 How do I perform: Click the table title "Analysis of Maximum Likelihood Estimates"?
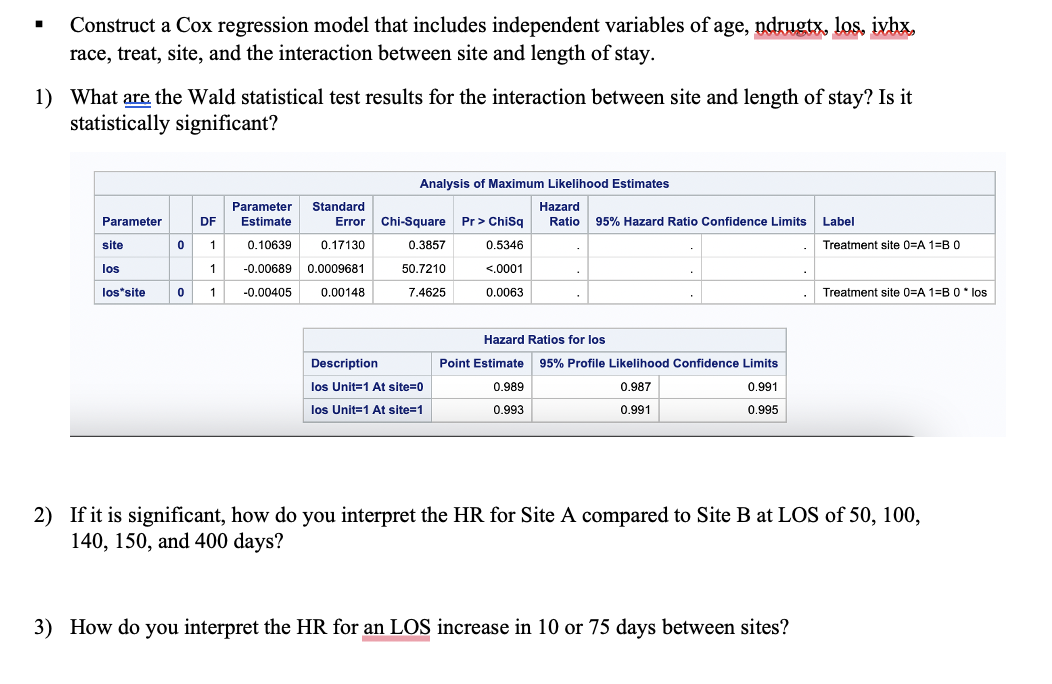[543, 183]
